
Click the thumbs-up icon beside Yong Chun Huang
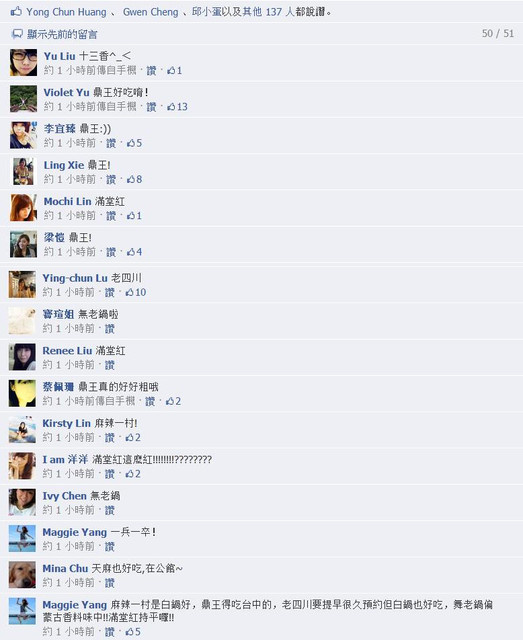(x=16, y=11)
